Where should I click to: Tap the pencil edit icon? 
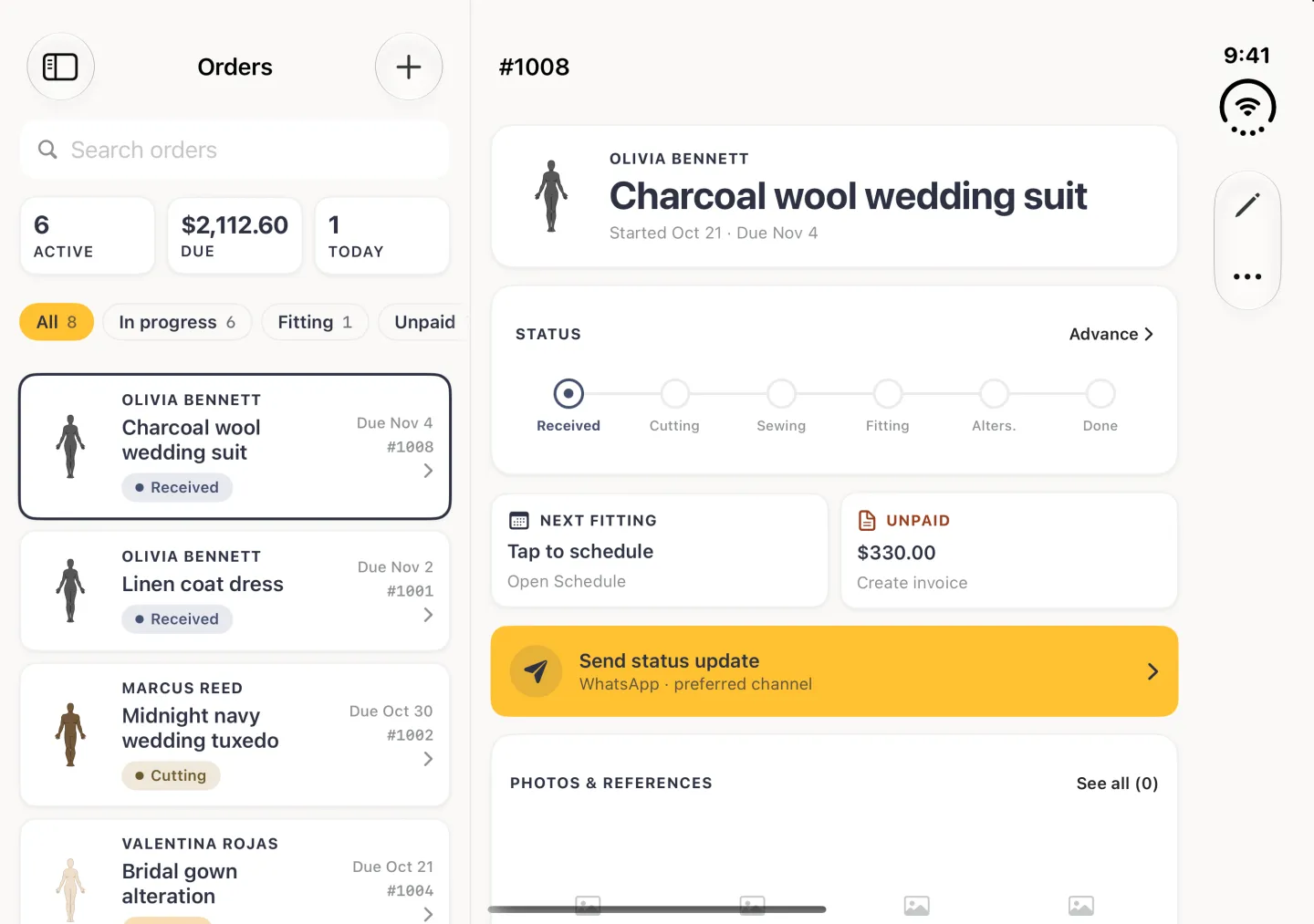click(x=1247, y=205)
